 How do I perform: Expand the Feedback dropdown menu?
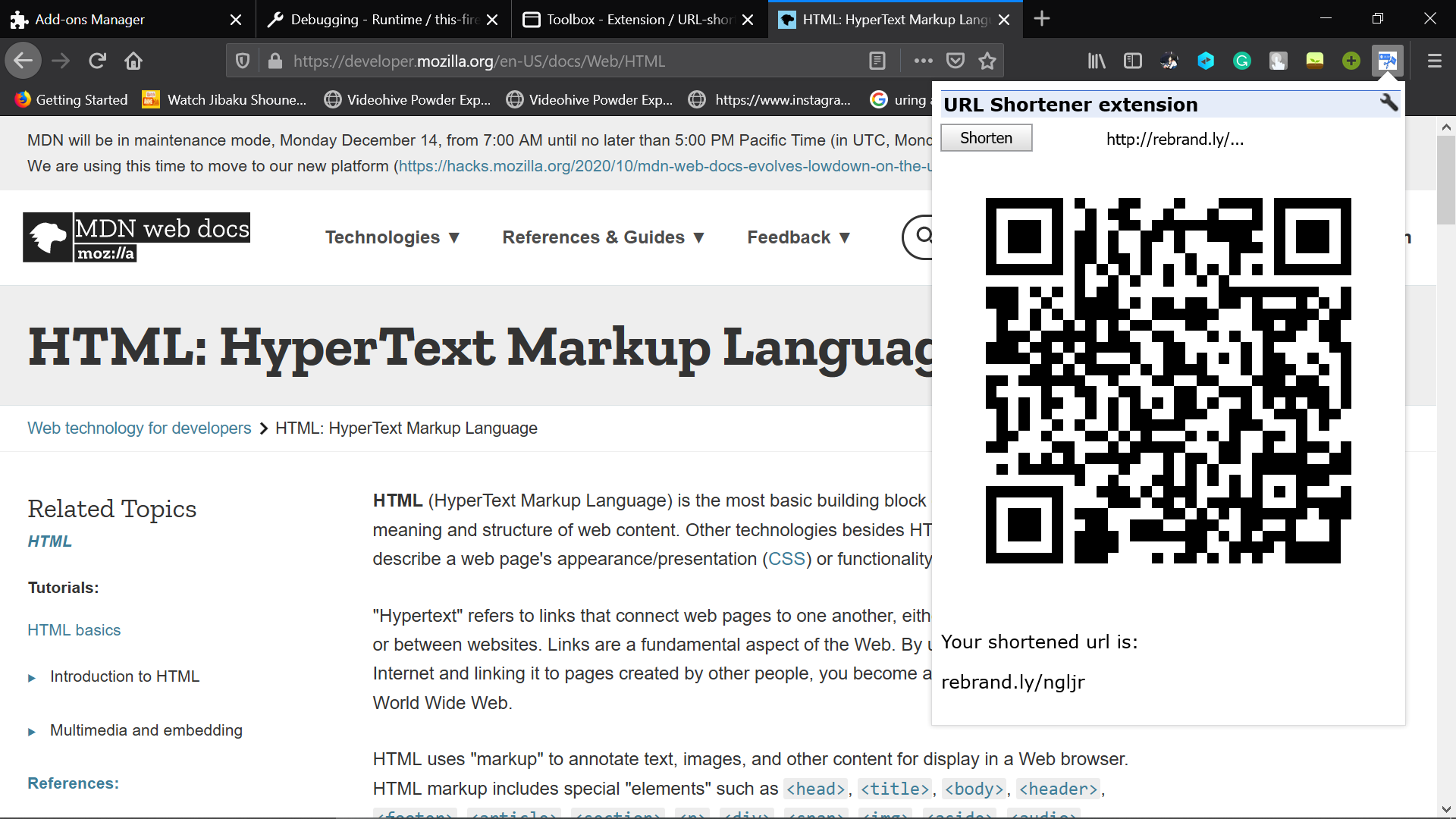799,237
